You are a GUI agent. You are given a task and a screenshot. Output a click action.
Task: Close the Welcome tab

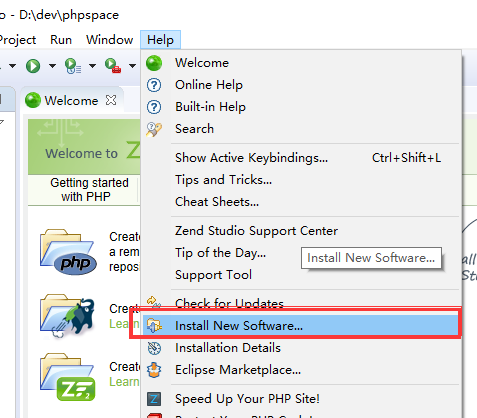[x=111, y=100]
